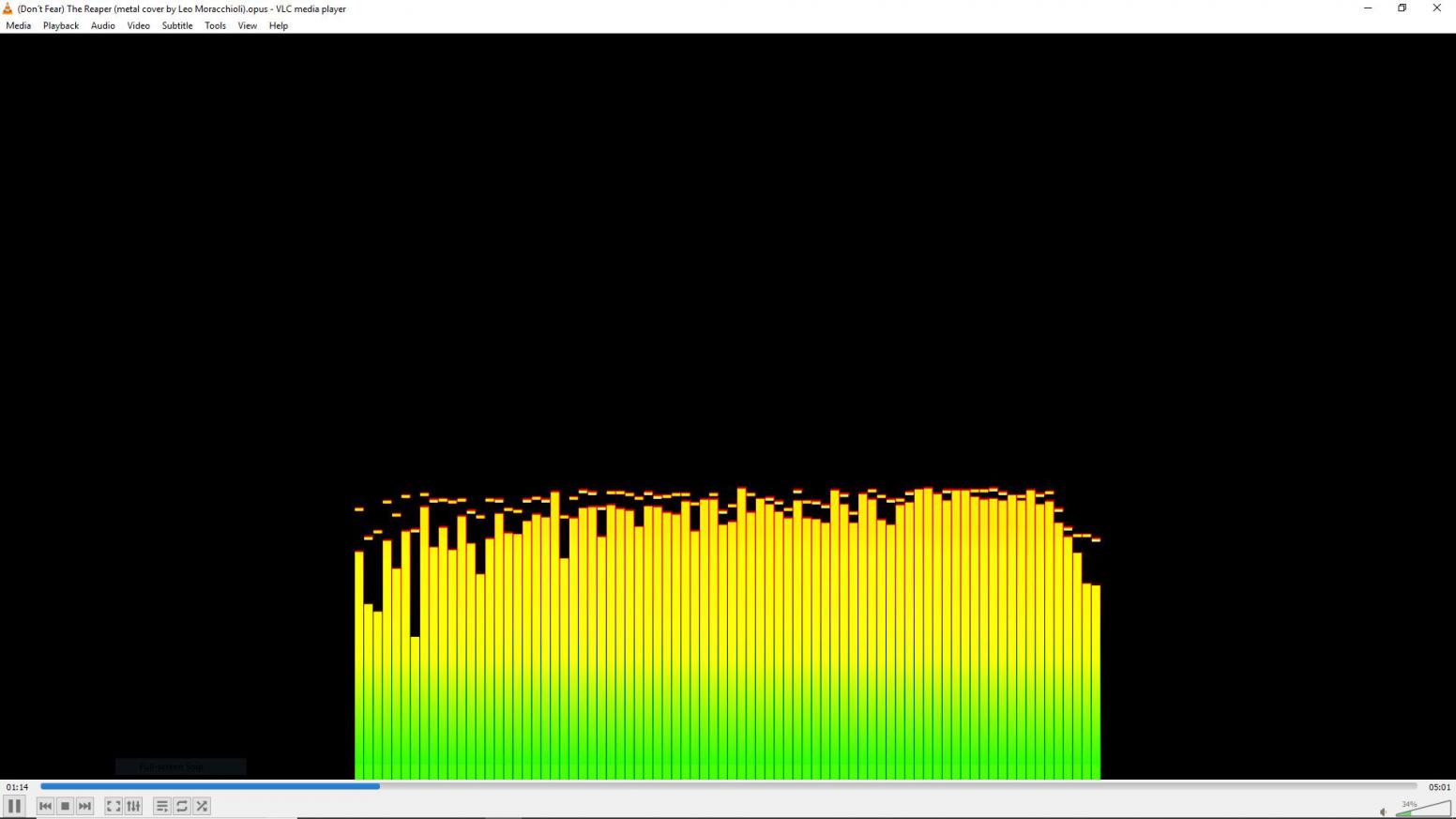This screenshot has height=819, width=1456.
Task: Skip to the previous track
Action: click(x=45, y=806)
